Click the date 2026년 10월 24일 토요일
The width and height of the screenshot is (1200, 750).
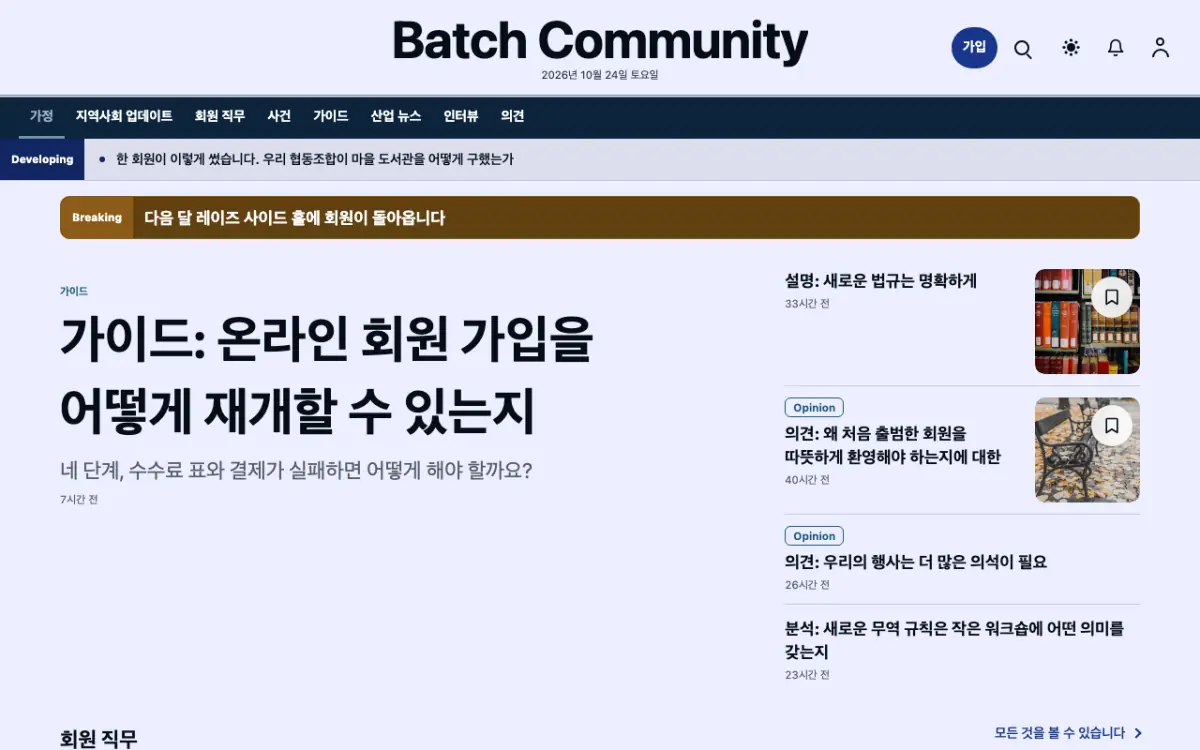(600, 75)
